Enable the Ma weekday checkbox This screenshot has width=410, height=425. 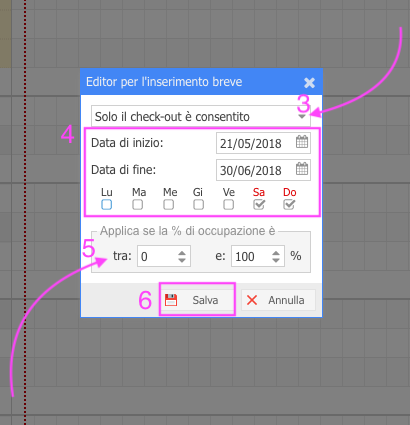coord(137,204)
